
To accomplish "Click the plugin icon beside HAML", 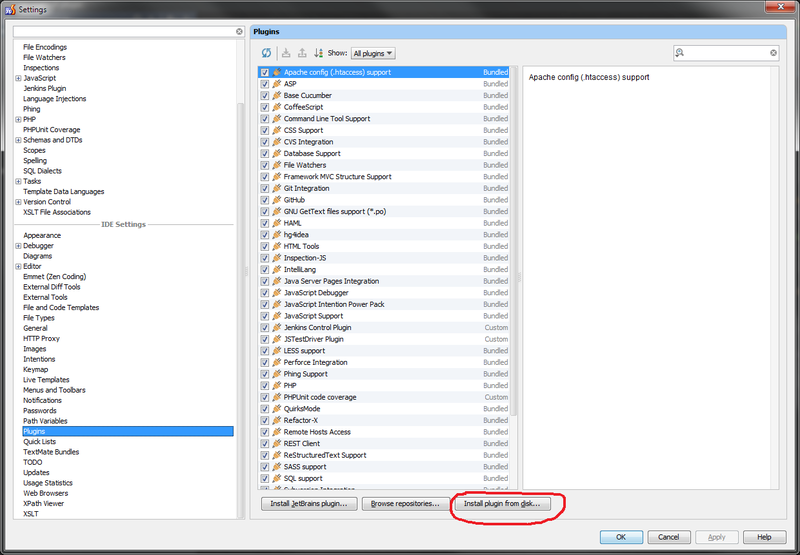I will pyautogui.click(x=277, y=223).
